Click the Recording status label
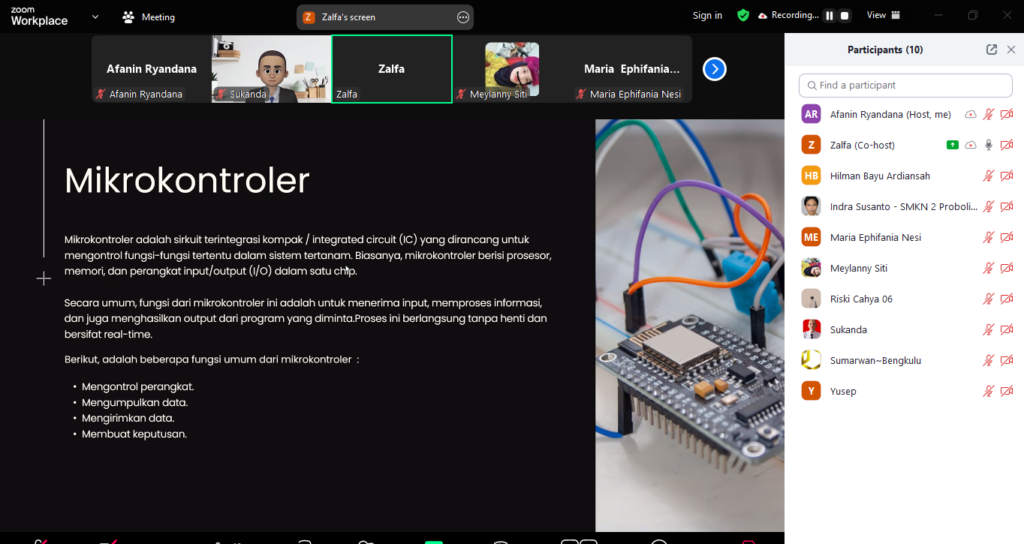Viewport: 1024px width, 544px height. [794, 15]
